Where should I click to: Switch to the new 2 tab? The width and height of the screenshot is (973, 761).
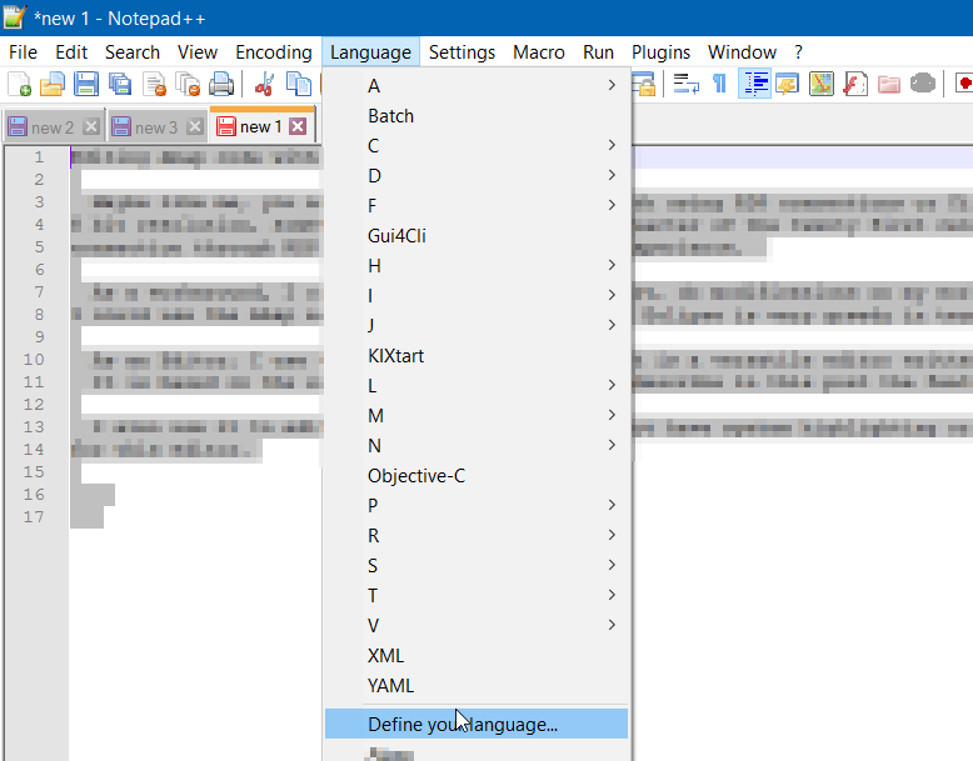click(52, 127)
